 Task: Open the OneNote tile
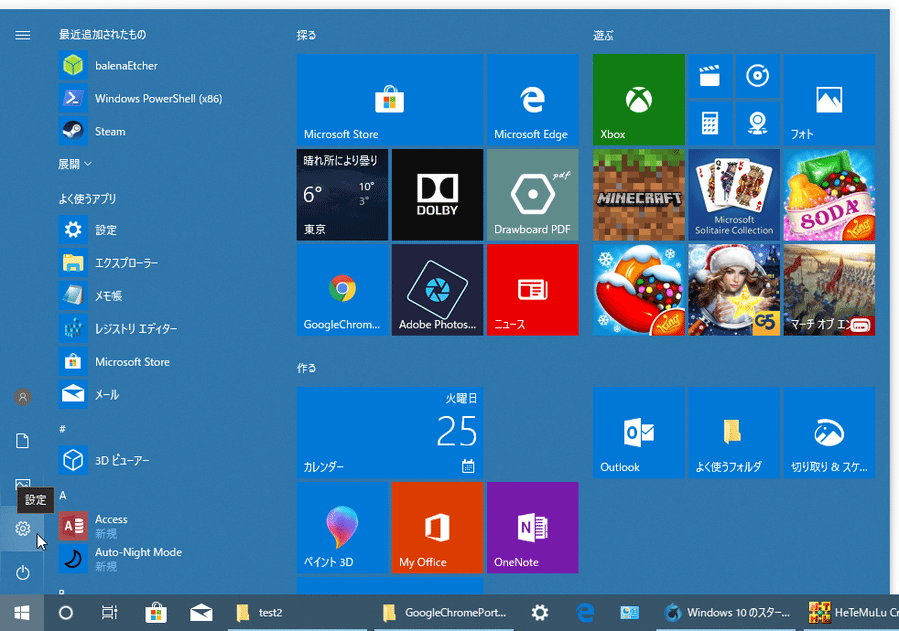point(533,528)
